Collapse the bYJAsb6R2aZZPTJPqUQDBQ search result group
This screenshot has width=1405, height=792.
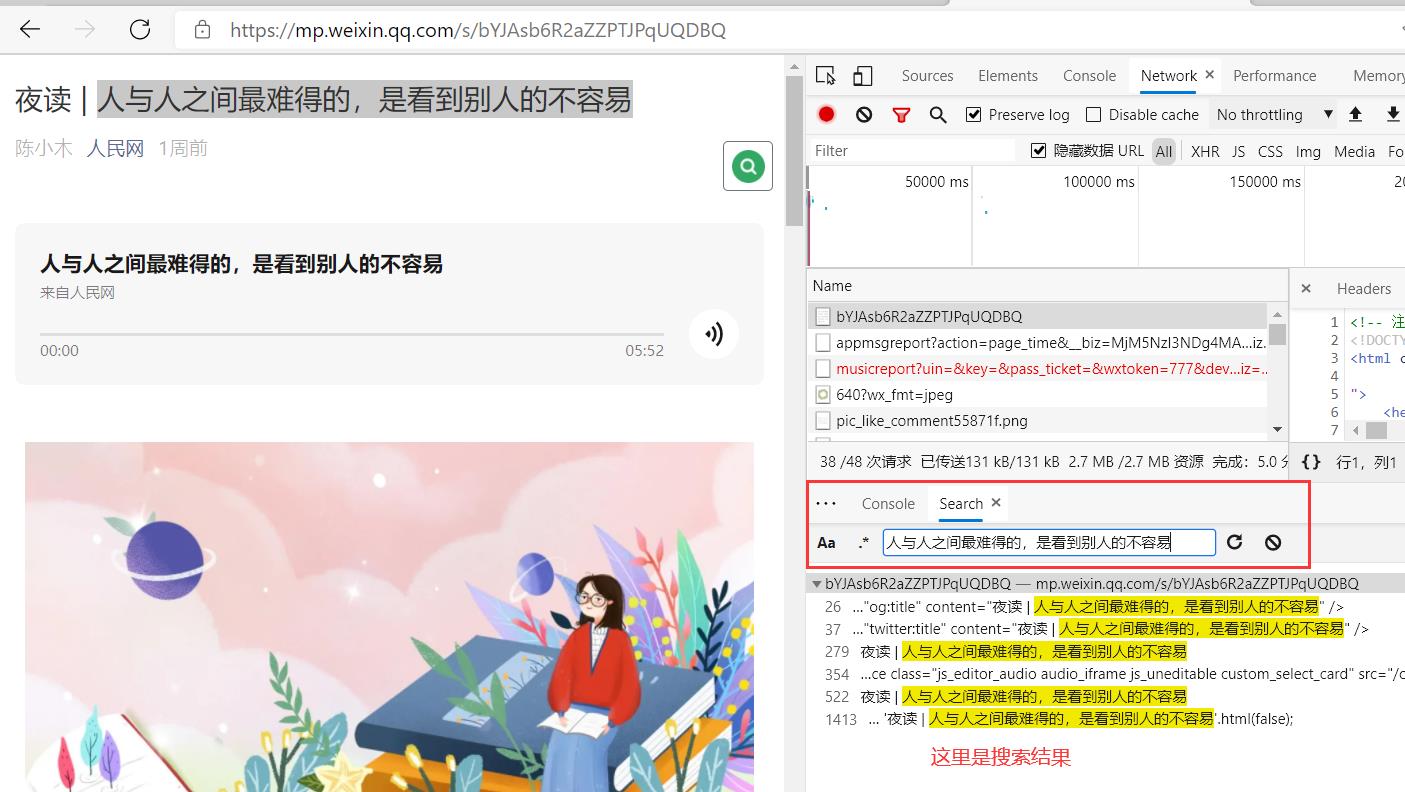pyautogui.click(x=817, y=583)
